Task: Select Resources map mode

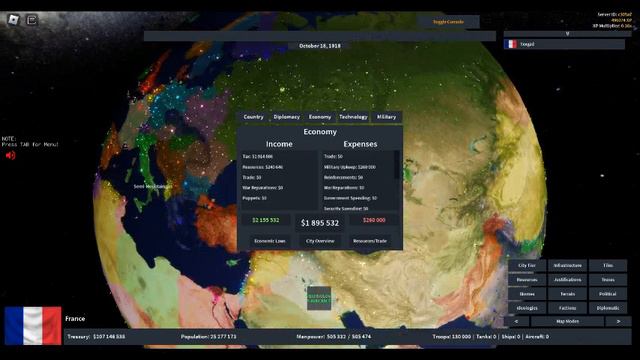Action: pos(527,280)
